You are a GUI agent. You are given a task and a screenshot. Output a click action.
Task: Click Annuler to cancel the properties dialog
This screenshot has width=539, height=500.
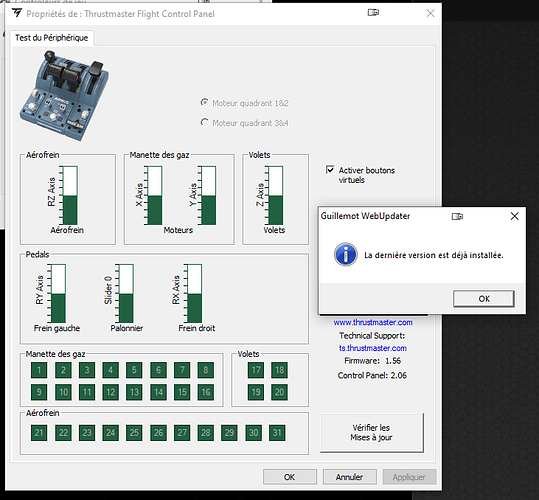click(349, 477)
